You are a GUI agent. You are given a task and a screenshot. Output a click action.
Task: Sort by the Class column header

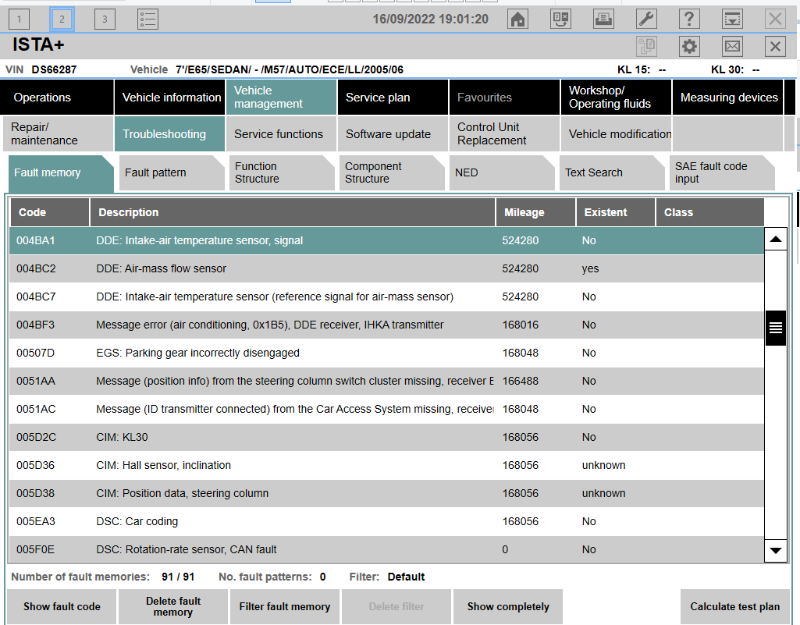click(x=710, y=212)
